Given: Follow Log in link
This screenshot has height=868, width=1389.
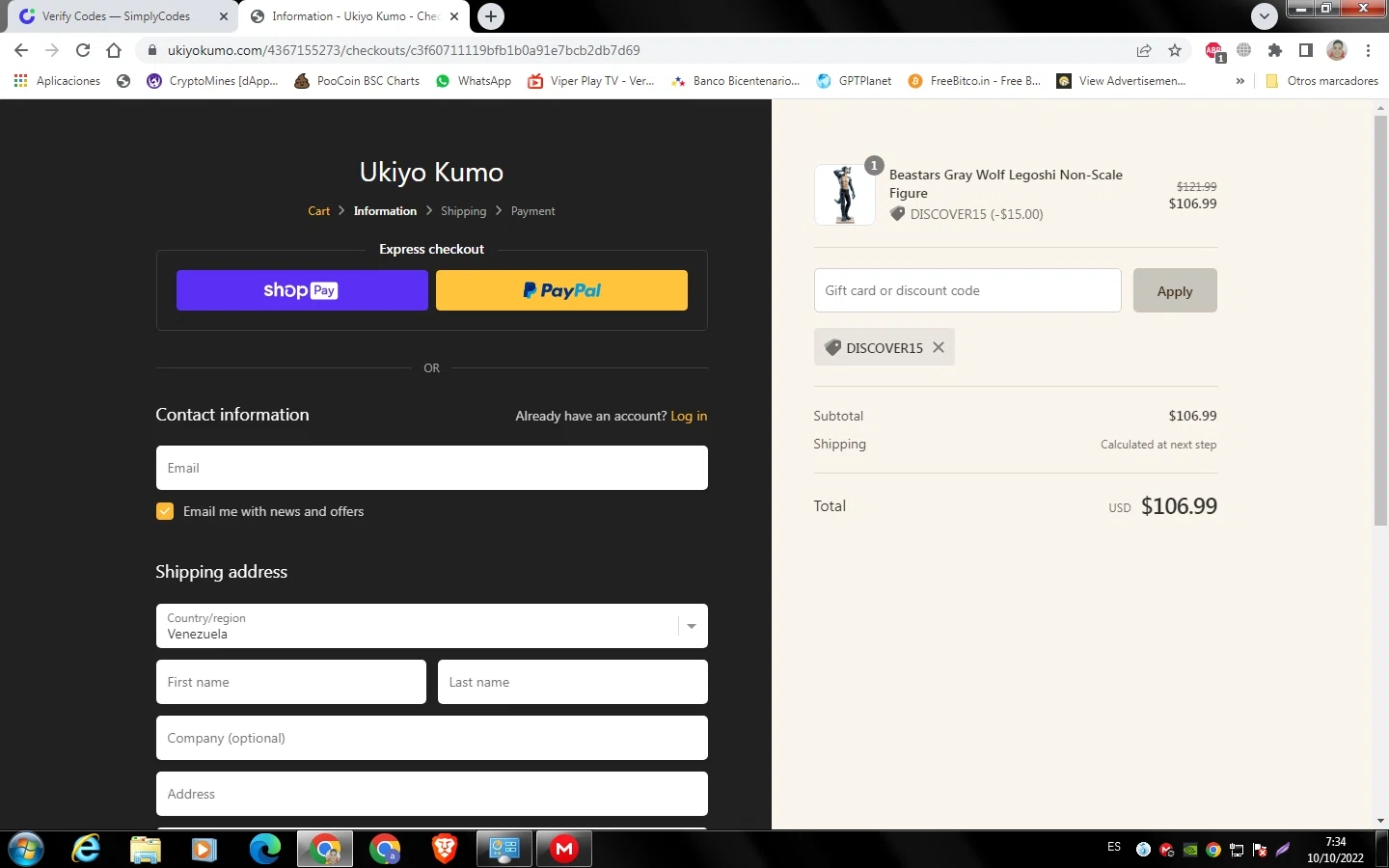Looking at the screenshot, I should tap(689, 416).
